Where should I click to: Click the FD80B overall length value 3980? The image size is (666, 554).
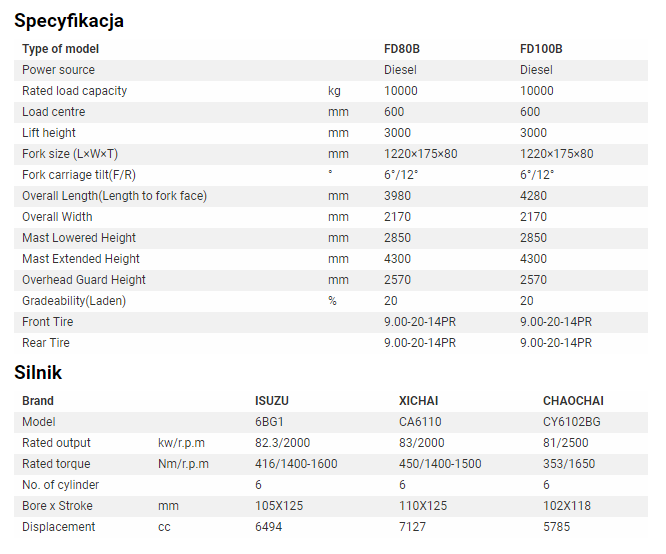click(397, 196)
